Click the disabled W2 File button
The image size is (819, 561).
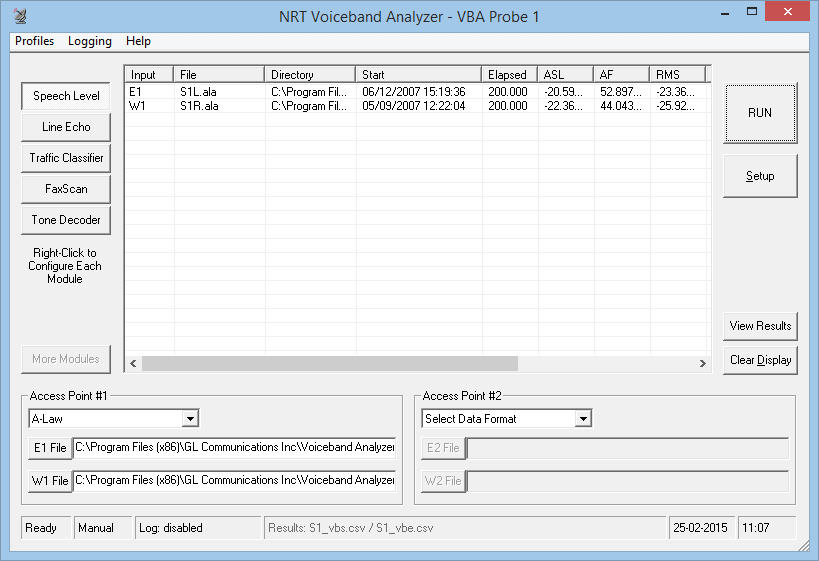tap(443, 481)
